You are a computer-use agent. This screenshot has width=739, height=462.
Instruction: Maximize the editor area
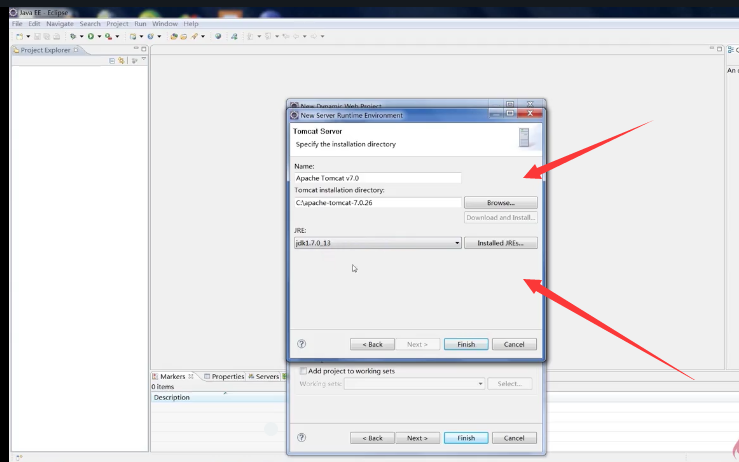720,49
